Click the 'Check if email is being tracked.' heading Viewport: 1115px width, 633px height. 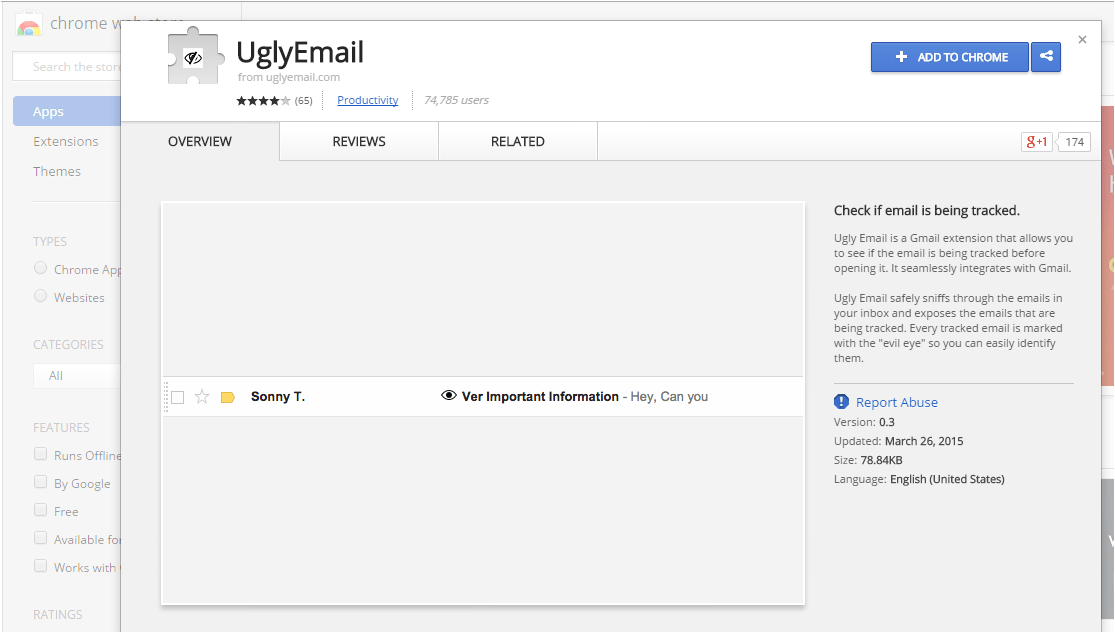point(927,211)
